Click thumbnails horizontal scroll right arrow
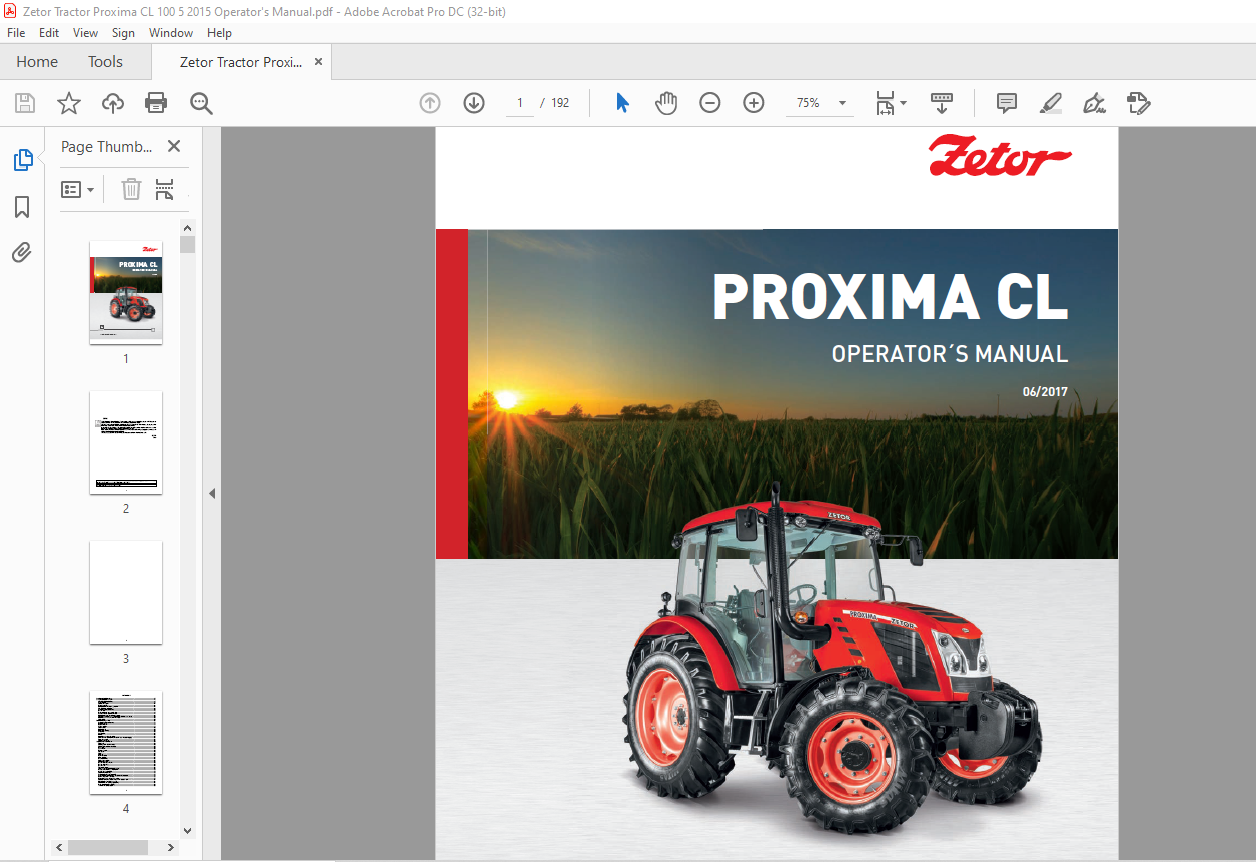This screenshot has height=862, width=1256. (x=170, y=847)
